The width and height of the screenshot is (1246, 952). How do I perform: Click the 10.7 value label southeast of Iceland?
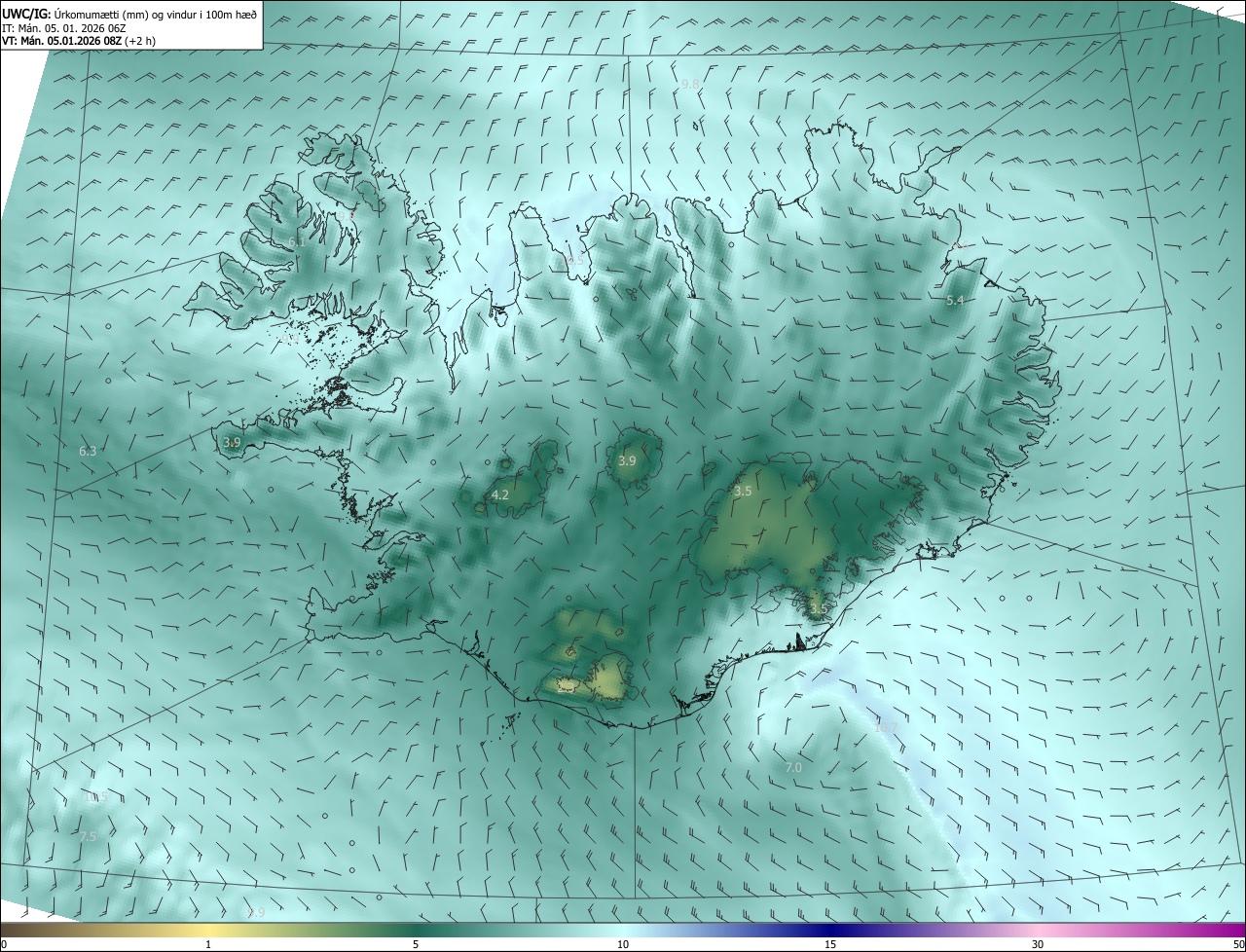coord(885,727)
